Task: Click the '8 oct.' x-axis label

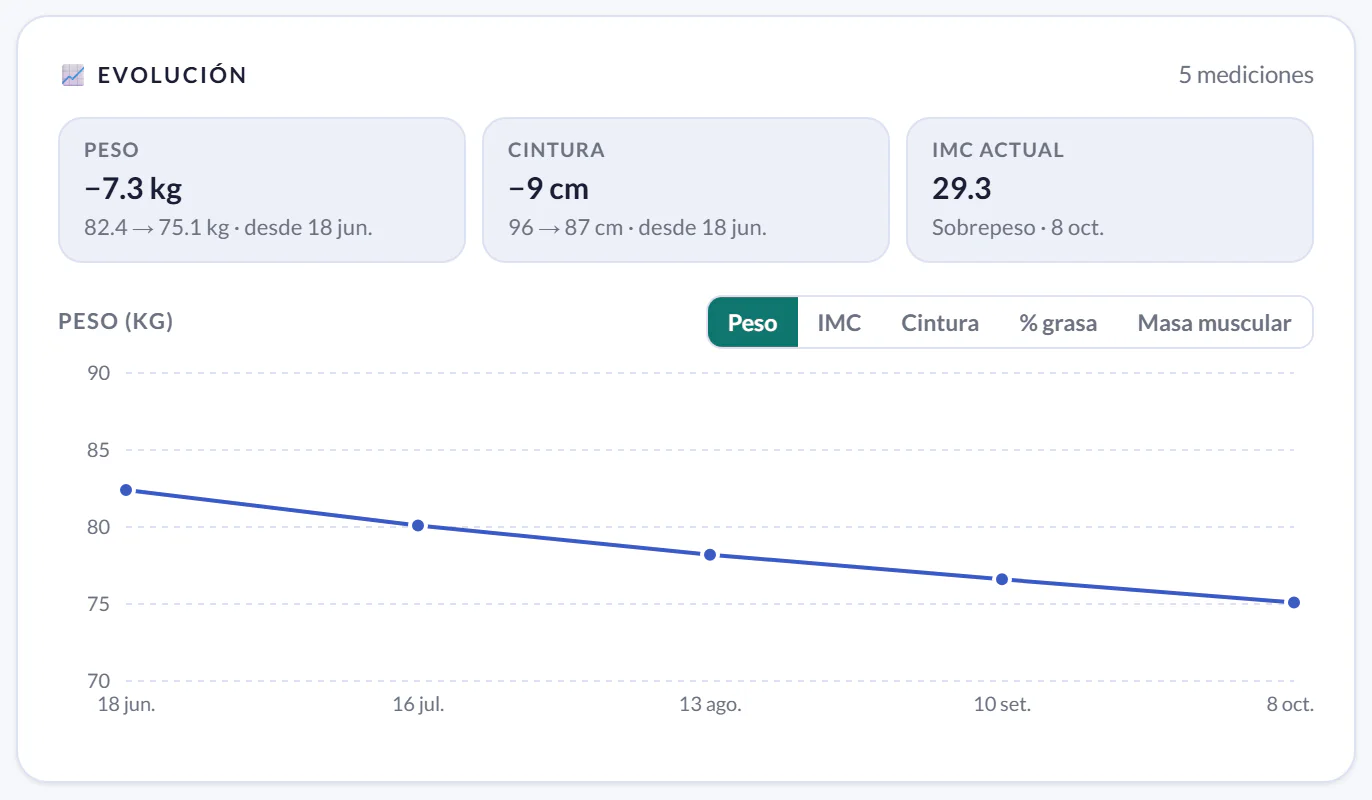Action: (x=1290, y=704)
